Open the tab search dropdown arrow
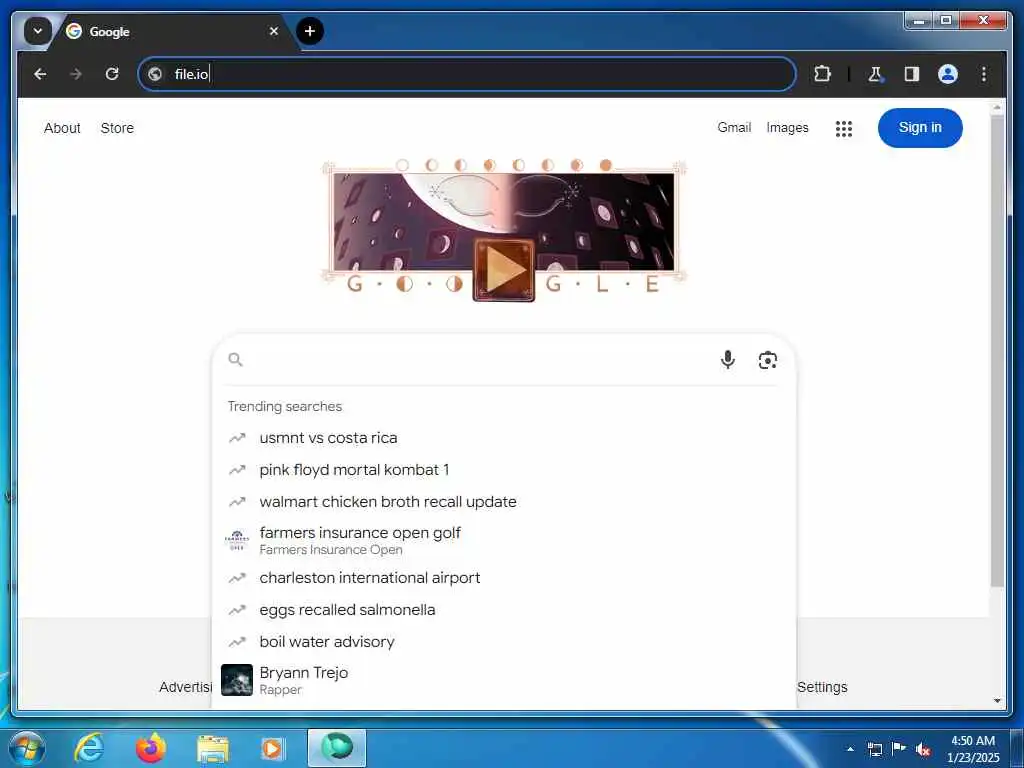The image size is (1024, 768). [37, 31]
